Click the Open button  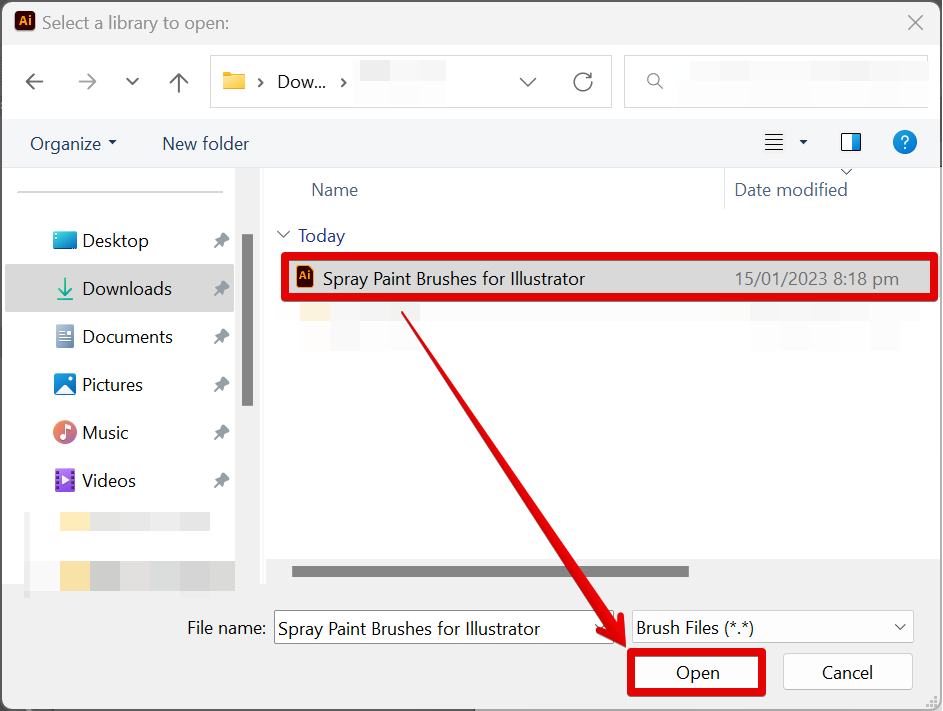(696, 672)
